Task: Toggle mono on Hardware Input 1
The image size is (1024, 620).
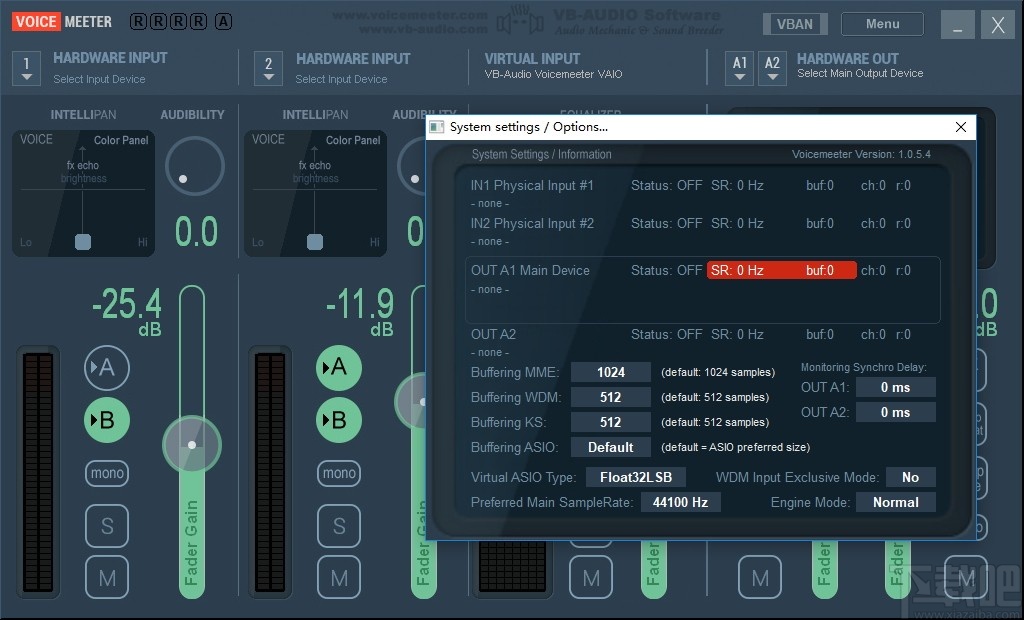Action: (x=106, y=473)
